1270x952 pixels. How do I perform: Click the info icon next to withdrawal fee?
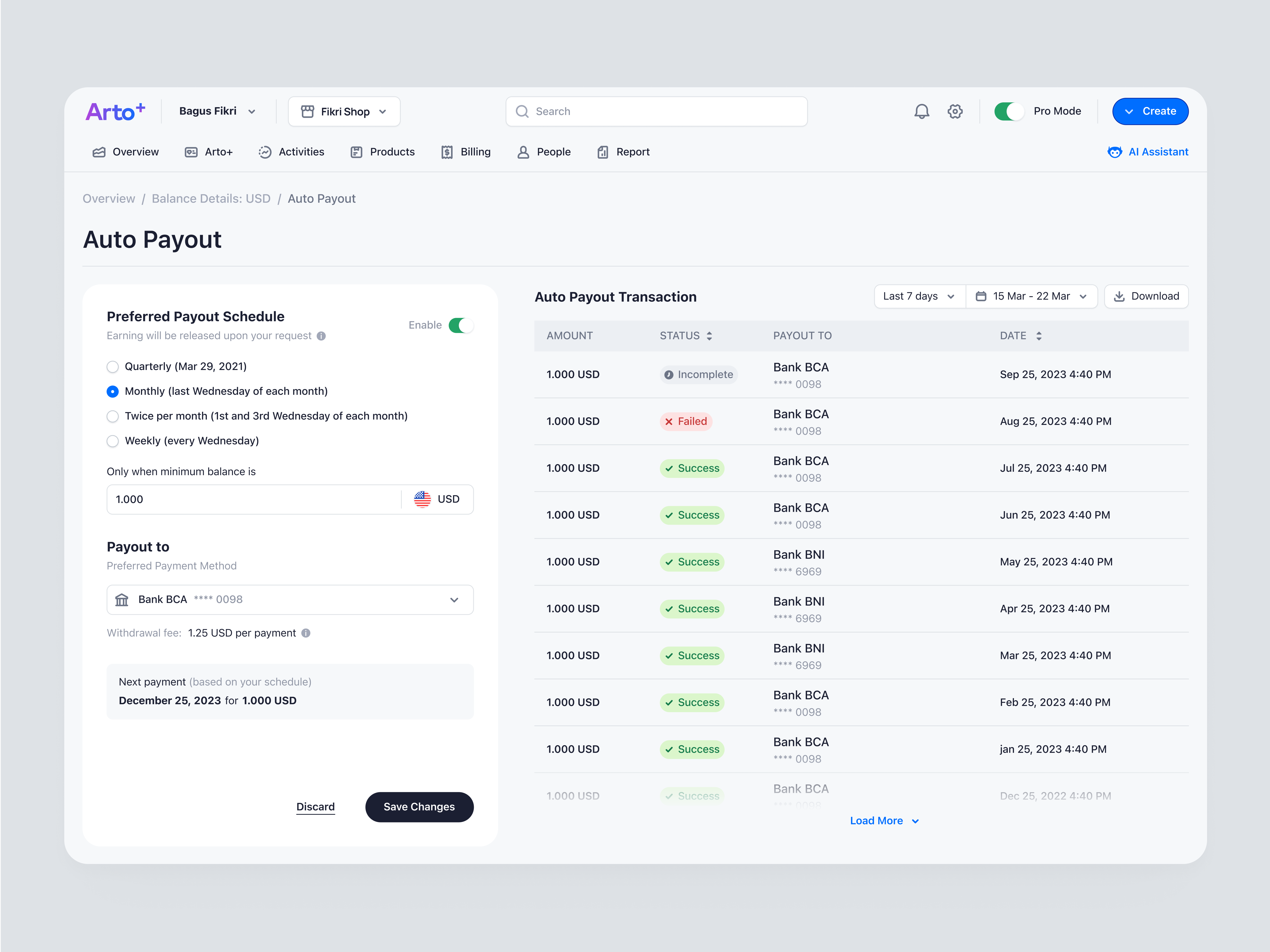(x=306, y=633)
